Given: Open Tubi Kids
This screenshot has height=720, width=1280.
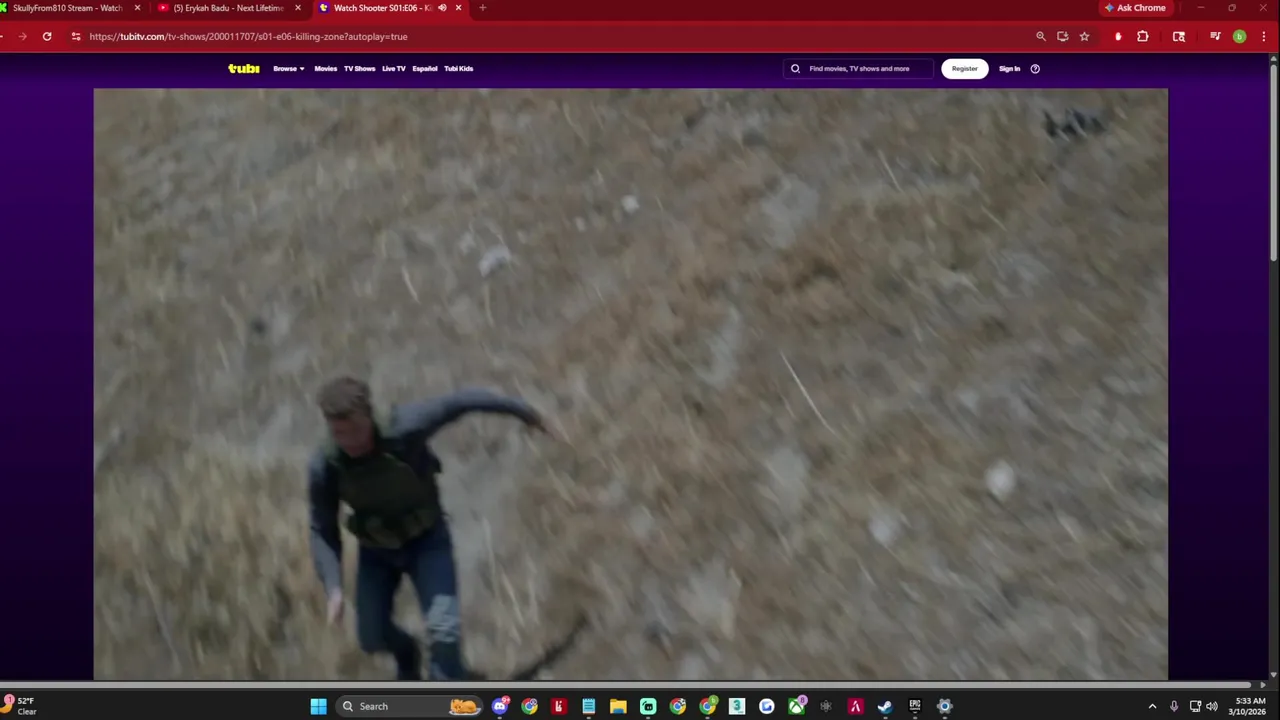Looking at the screenshot, I should 458,68.
